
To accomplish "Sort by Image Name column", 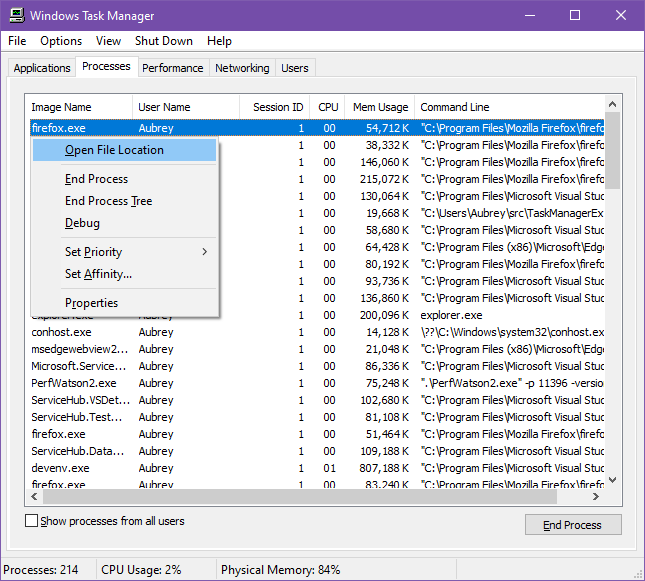I will 78,107.
